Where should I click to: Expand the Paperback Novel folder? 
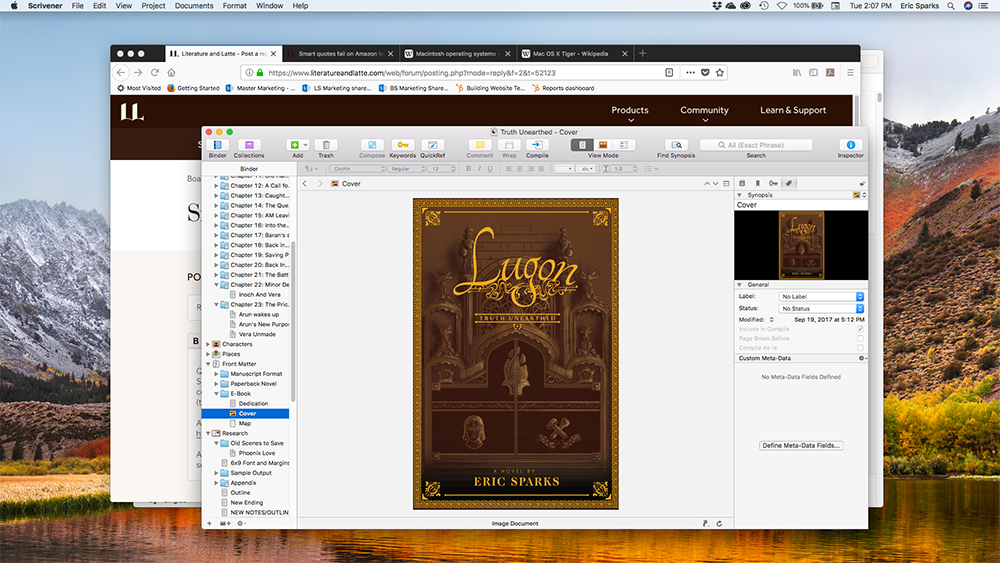tap(216, 384)
